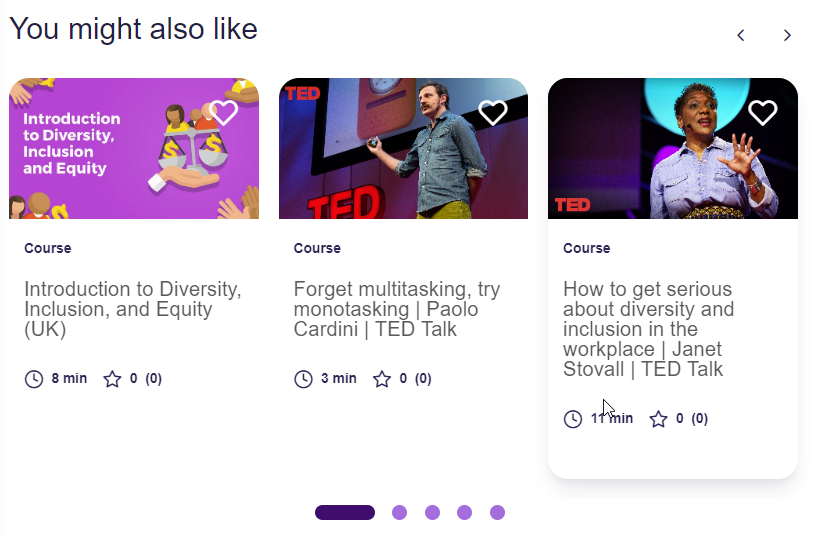Click the Paolo Cardini TED Talk thumbnail
Image resolution: width=820 pixels, height=540 pixels.
tap(403, 150)
